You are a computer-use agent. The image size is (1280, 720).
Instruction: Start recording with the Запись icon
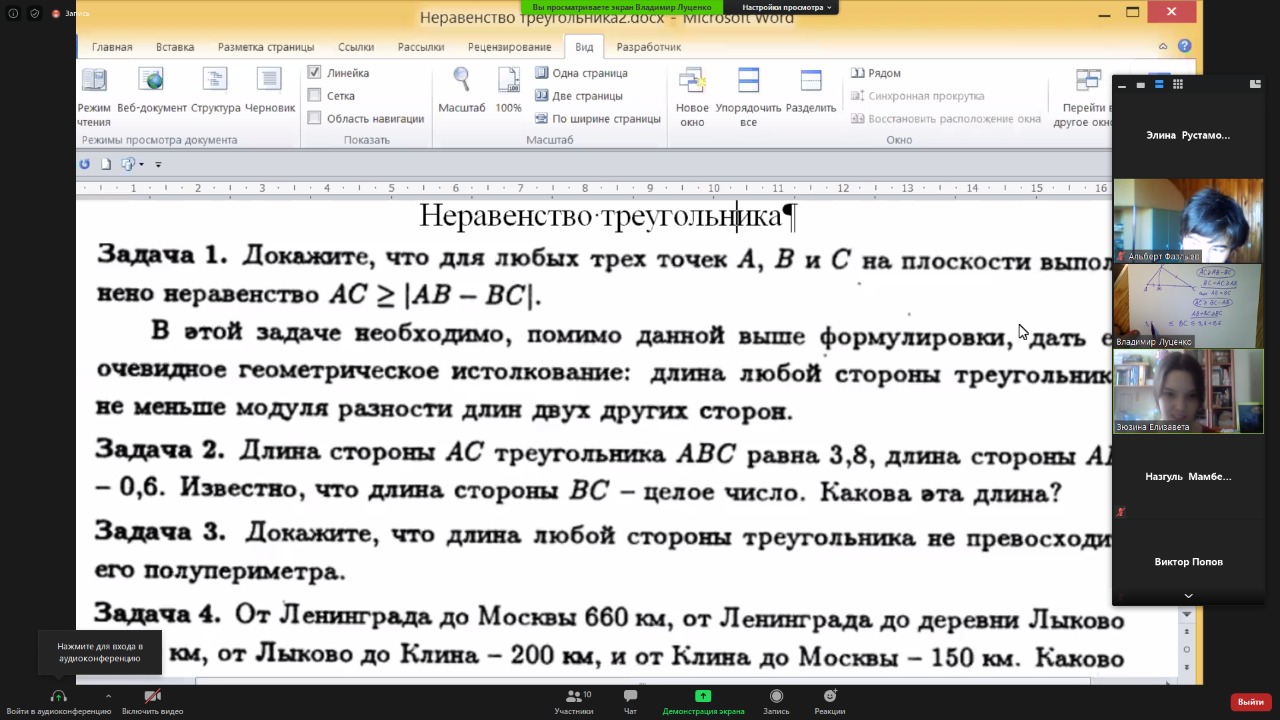pyautogui.click(x=776, y=697)
